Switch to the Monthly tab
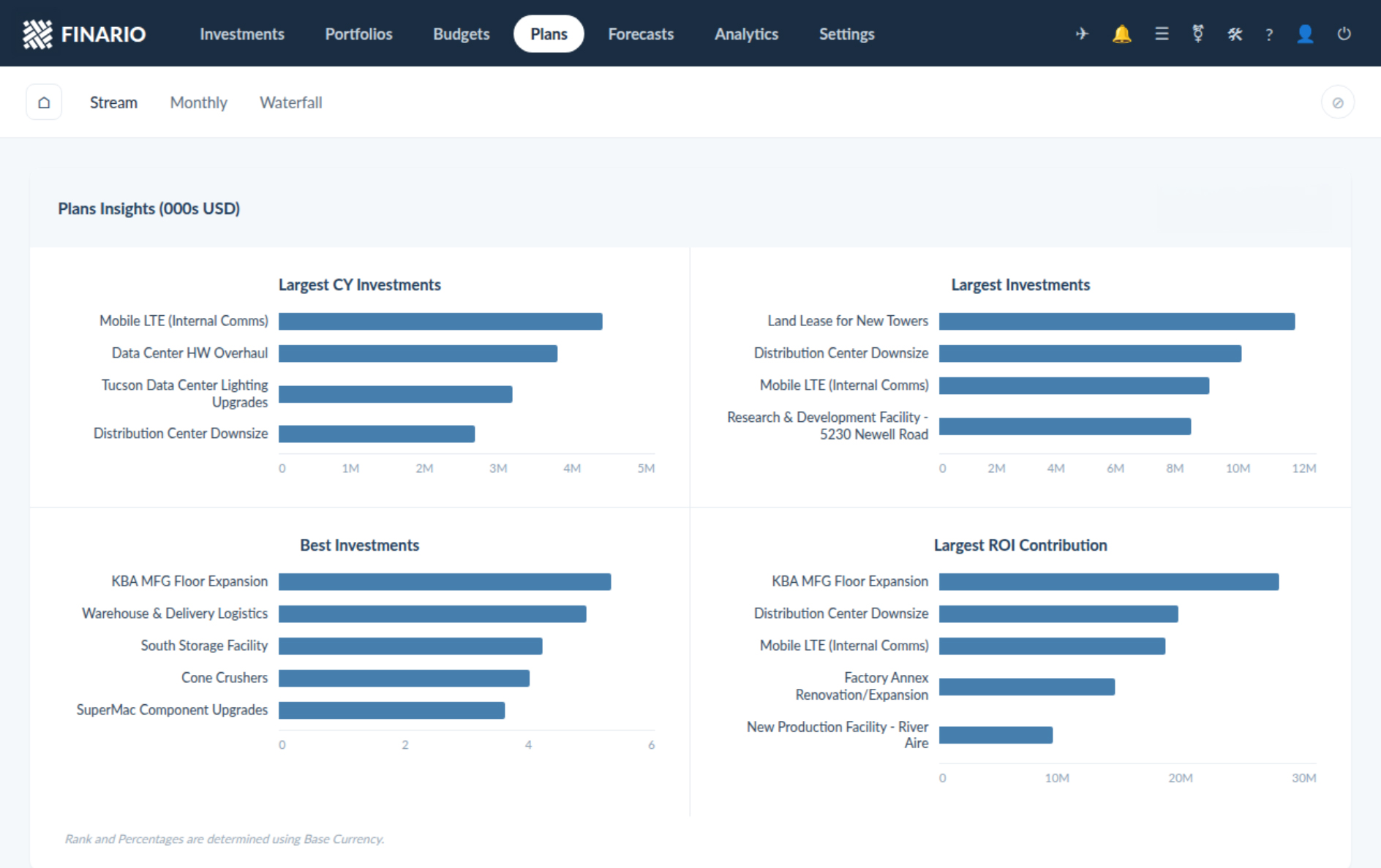The image size is (1381, 868). (198, 102)
